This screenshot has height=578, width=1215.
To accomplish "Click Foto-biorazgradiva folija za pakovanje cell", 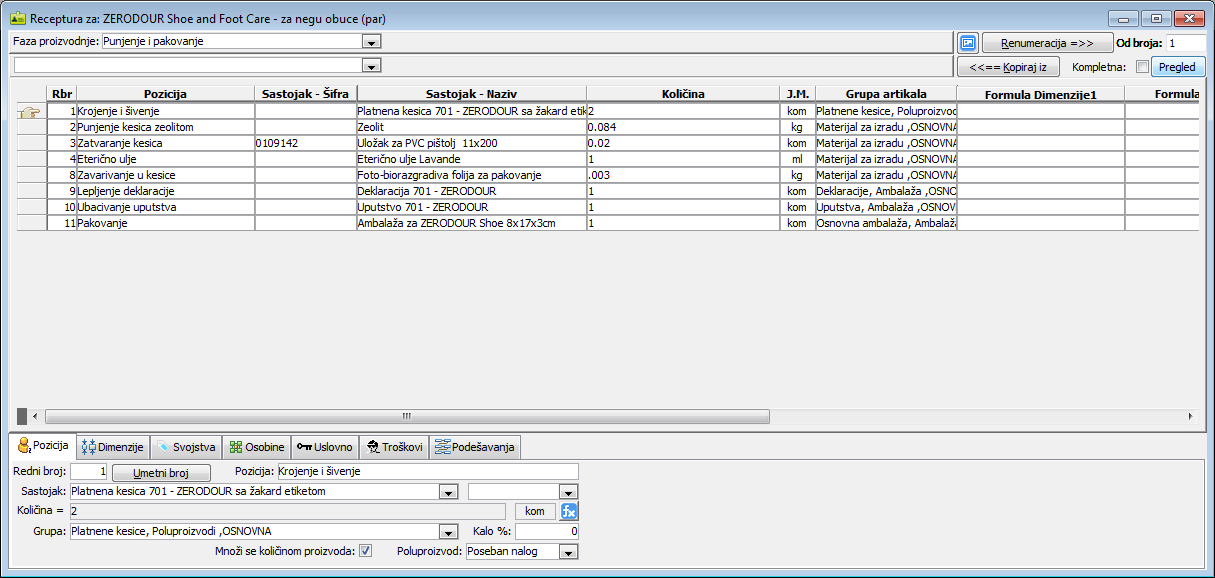I will tap(471, 176).
